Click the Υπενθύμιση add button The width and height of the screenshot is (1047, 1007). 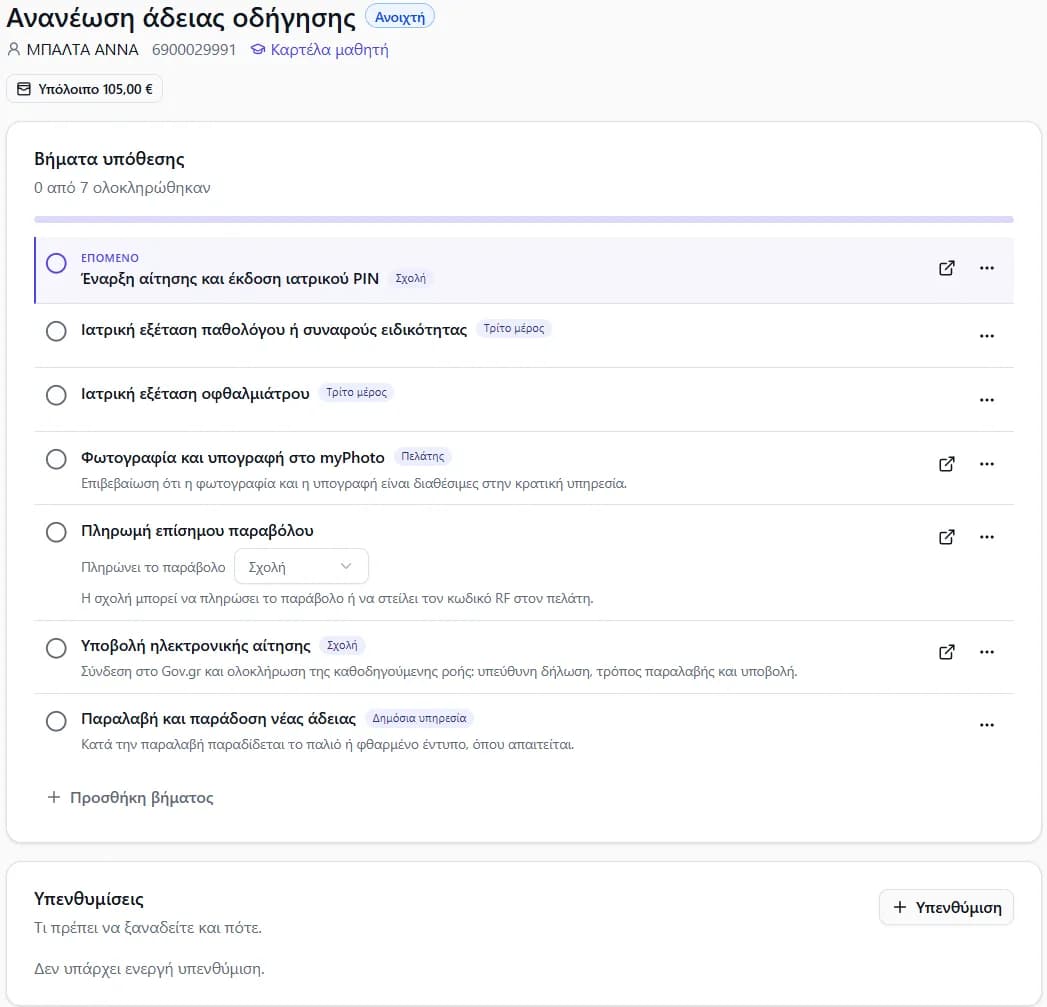click(946, 907)
